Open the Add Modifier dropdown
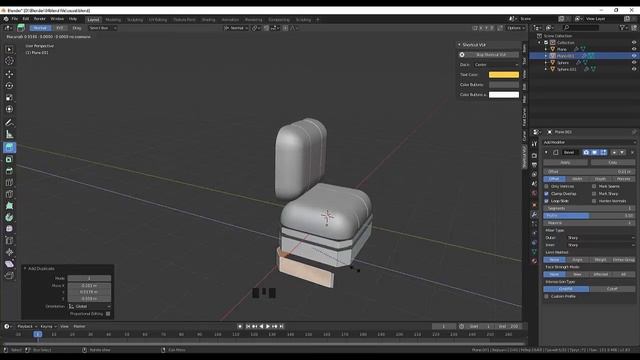Screen dimensions: 640x360 (x=589, y=142)
